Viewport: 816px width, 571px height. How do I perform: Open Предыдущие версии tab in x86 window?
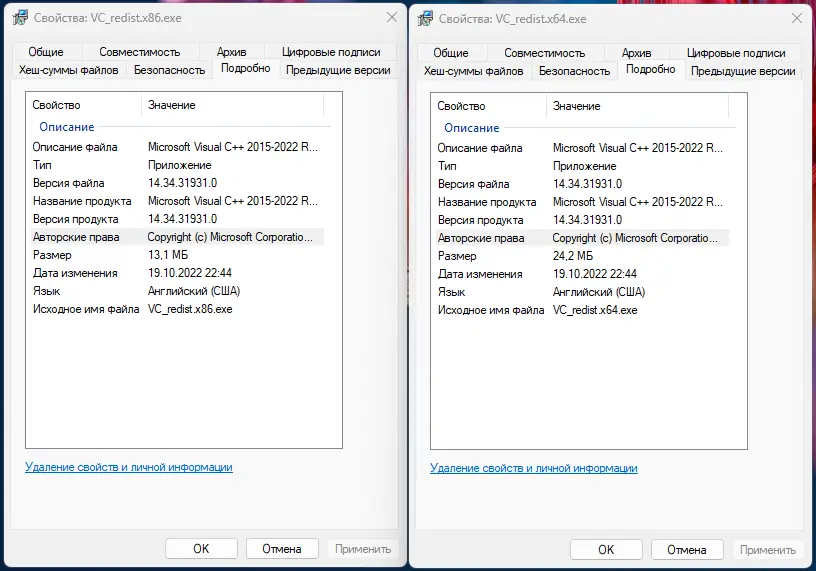click(338, 70)
